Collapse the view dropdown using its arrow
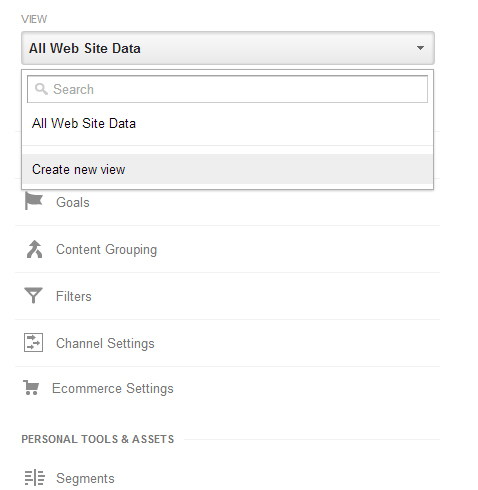 (x=420, y=48)
